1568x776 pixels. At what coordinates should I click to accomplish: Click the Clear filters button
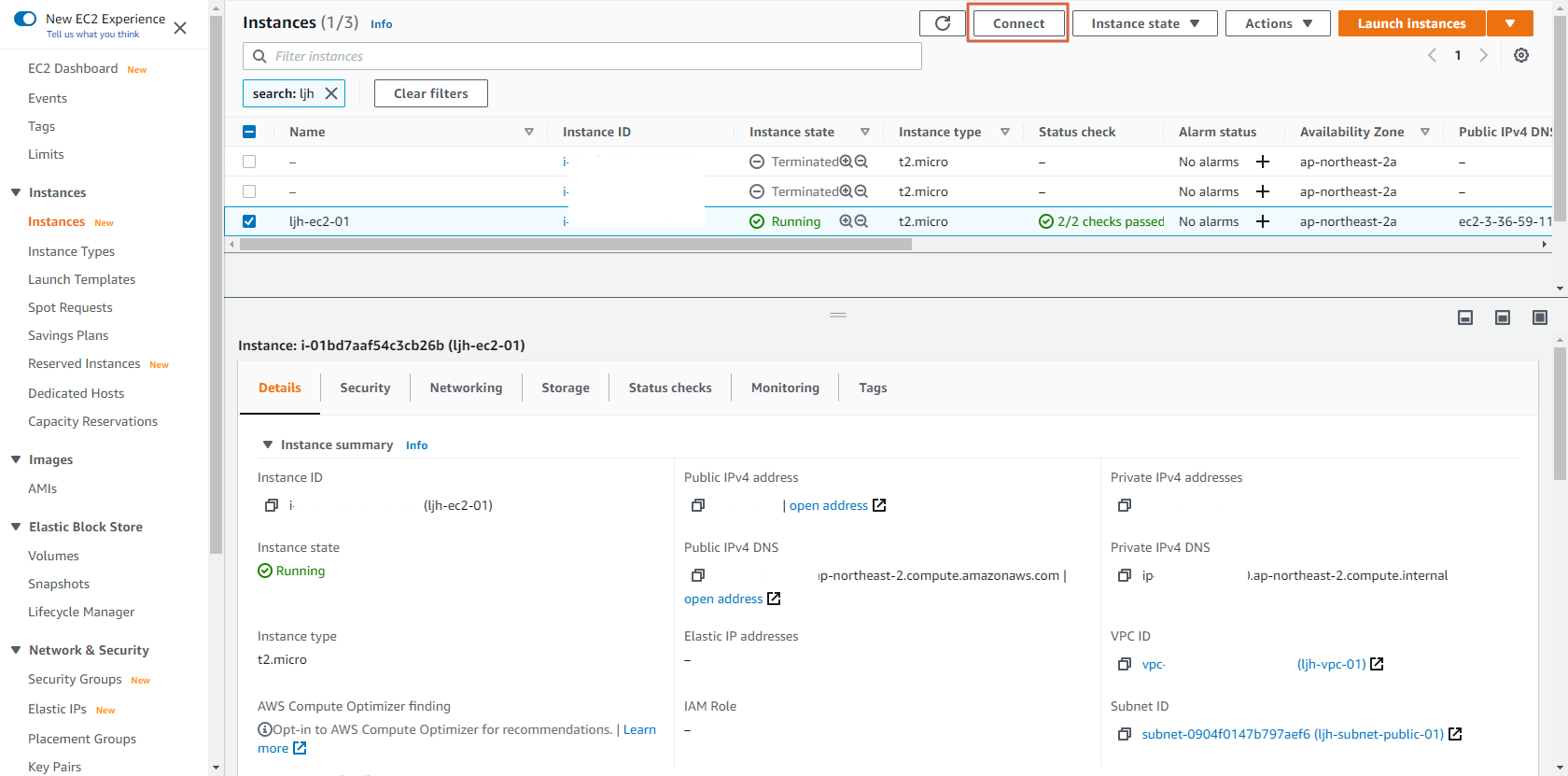(431, 93)
